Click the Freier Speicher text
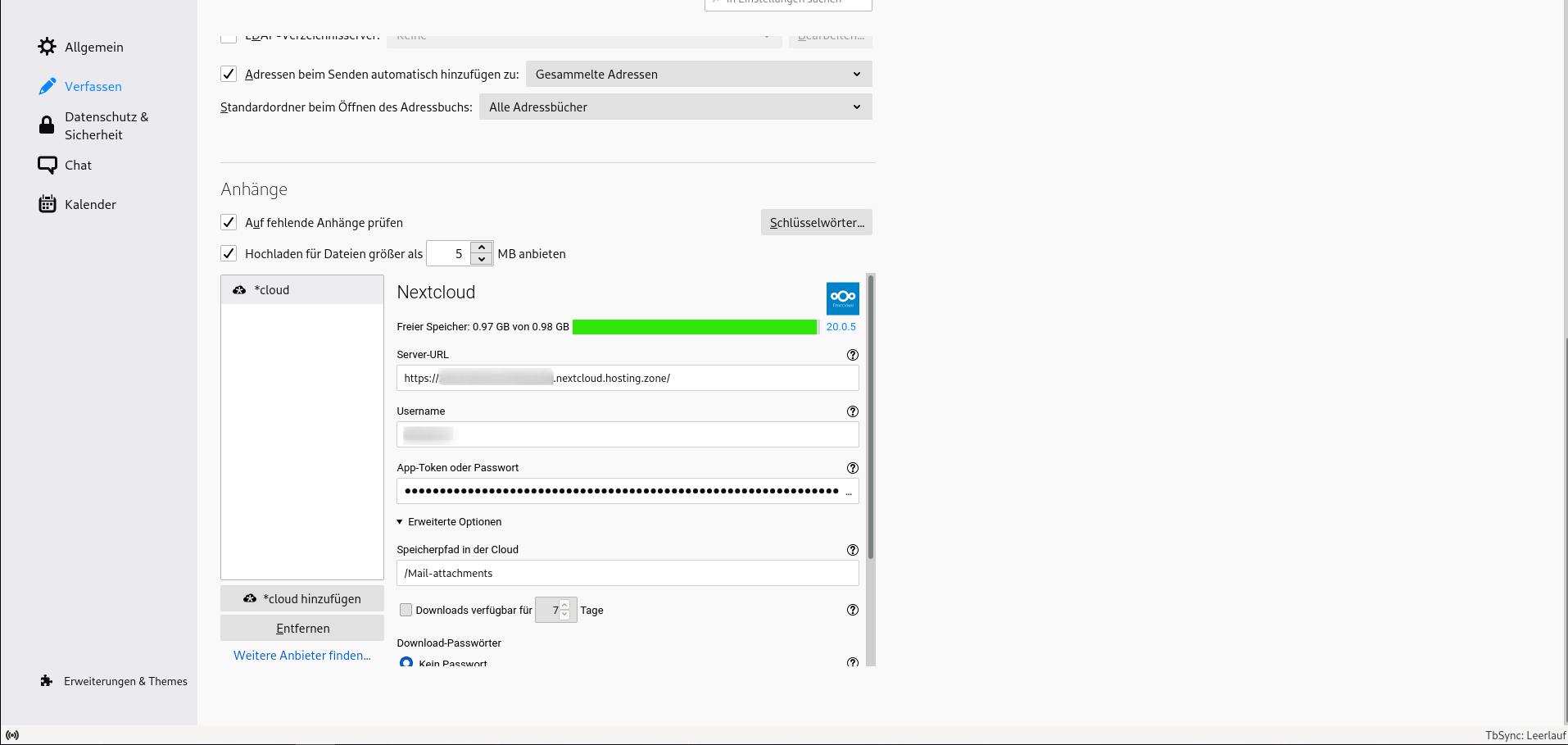Image resolution: width=1568 pixels, height=745 pixels. [x=483, y=327]
